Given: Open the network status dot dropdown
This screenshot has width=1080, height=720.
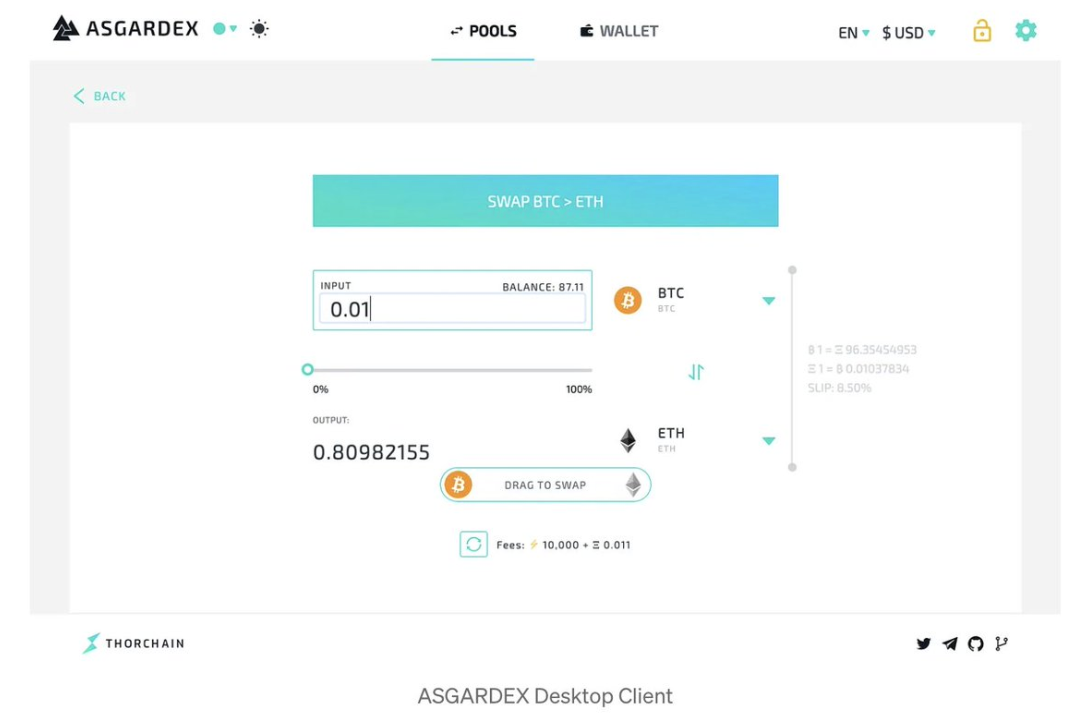Looking at the screenshot, I should click(x=225, y=29).
